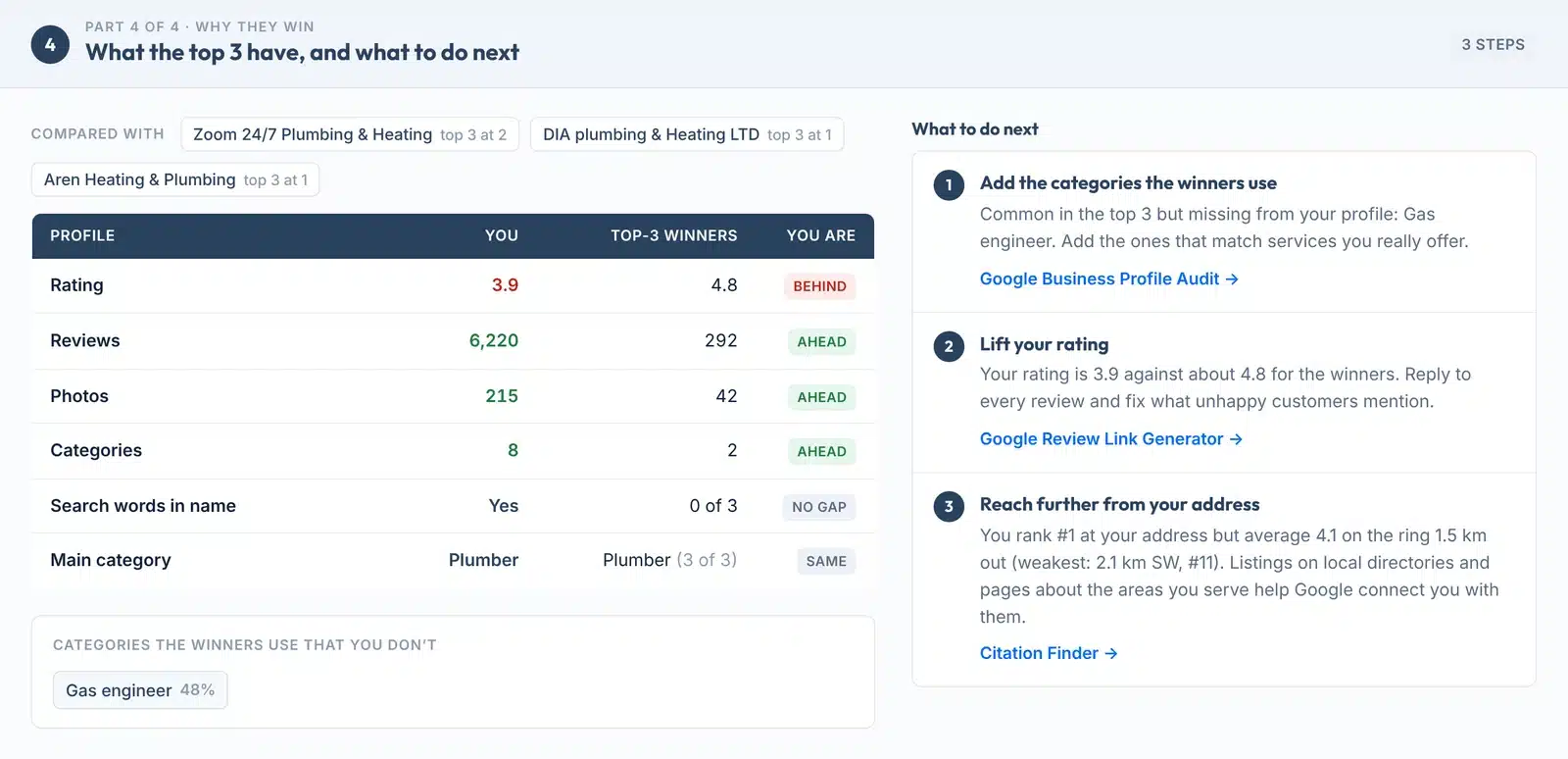1568x759 pixels.
Task: Click the SAME badge in Main category row
Action: click(826, 561)
